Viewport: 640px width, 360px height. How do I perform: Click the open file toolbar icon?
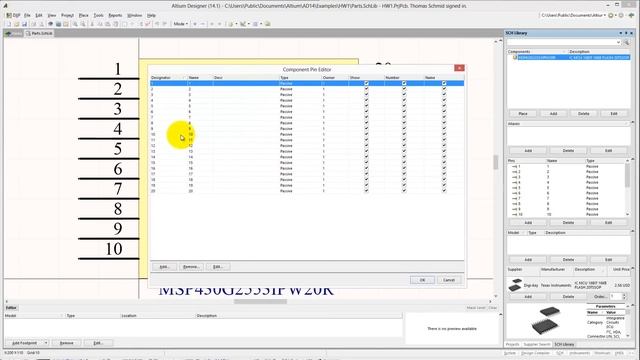click(17, 24)
